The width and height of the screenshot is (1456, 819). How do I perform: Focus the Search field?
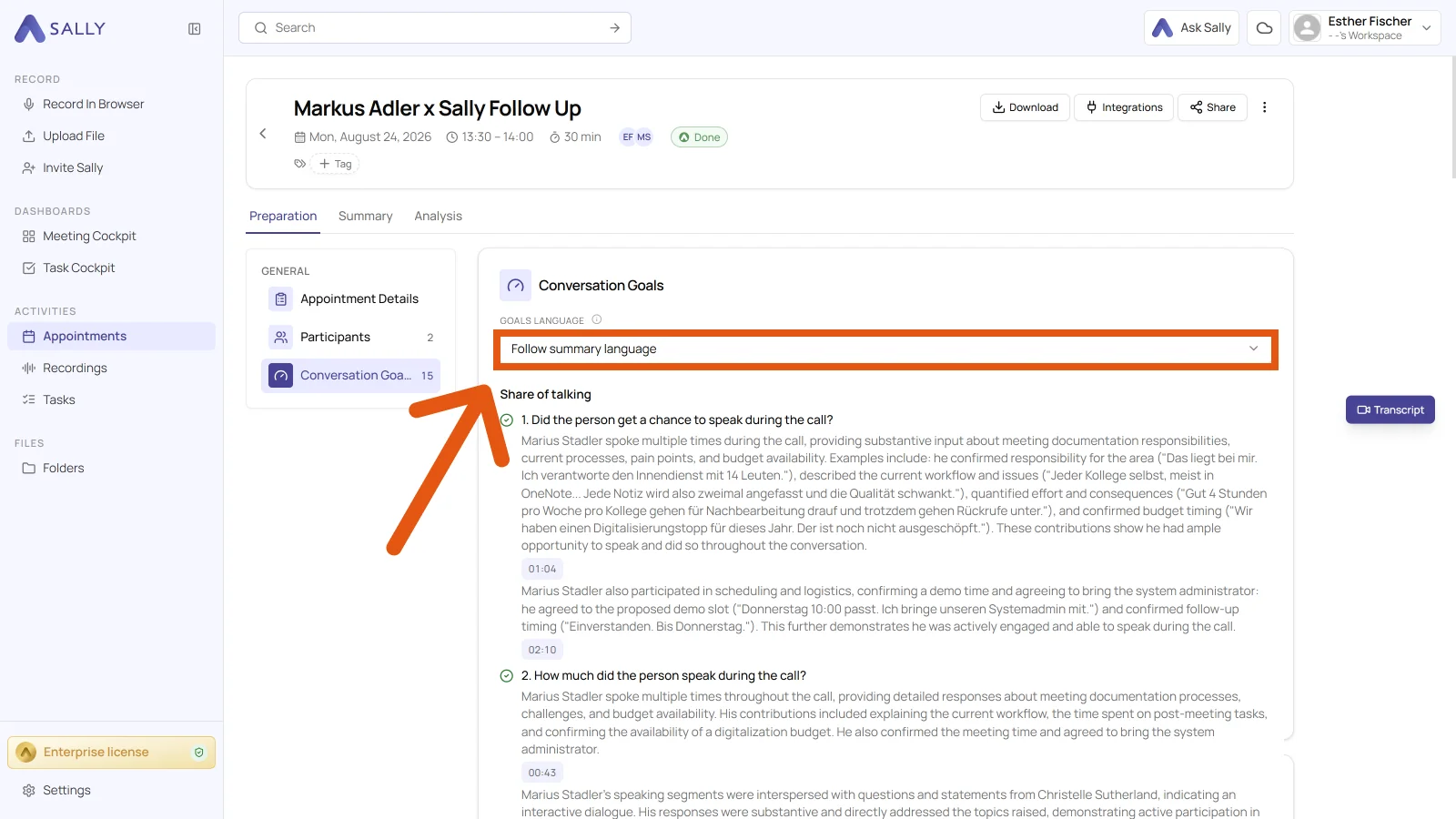click(x=435, y=28)
